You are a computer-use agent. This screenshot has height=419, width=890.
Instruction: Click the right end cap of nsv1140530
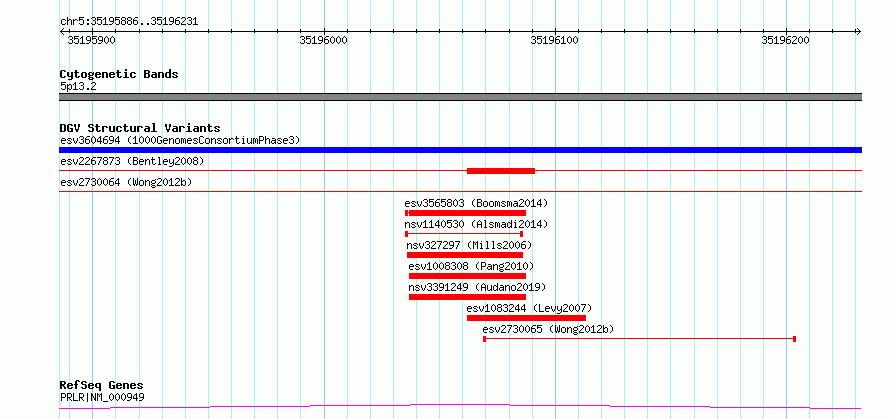coord(522,234)
